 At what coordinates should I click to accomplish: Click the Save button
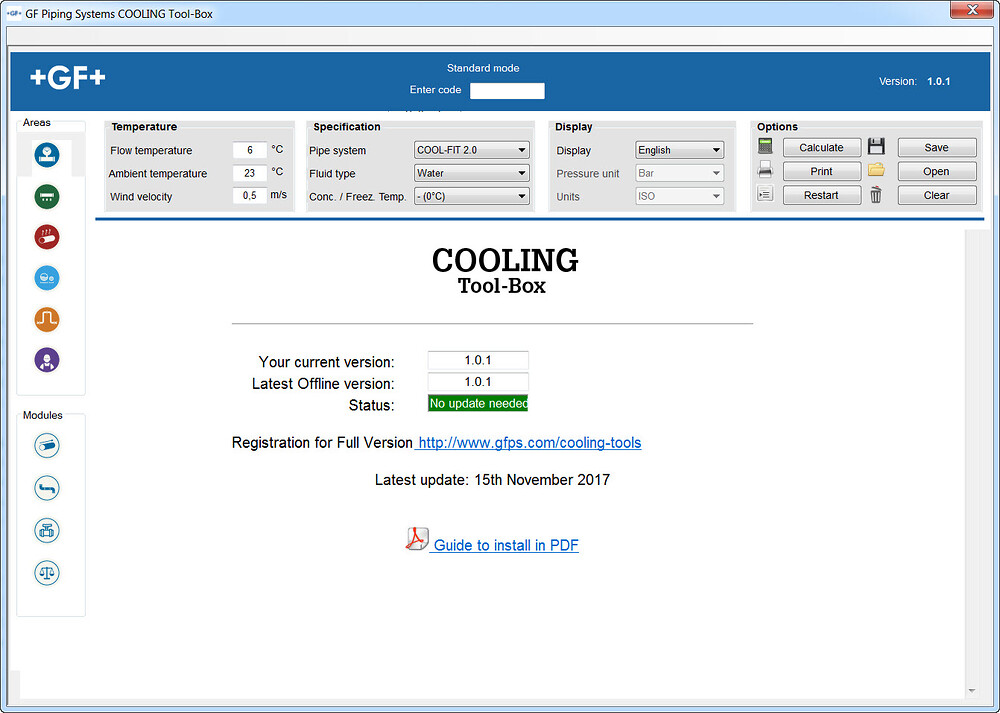point(937,147)
